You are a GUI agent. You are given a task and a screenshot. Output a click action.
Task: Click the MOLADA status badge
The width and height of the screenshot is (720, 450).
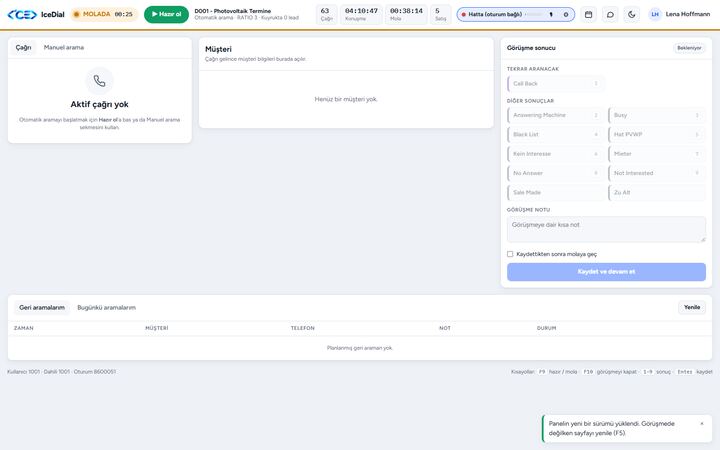click(x=104, y=14)
